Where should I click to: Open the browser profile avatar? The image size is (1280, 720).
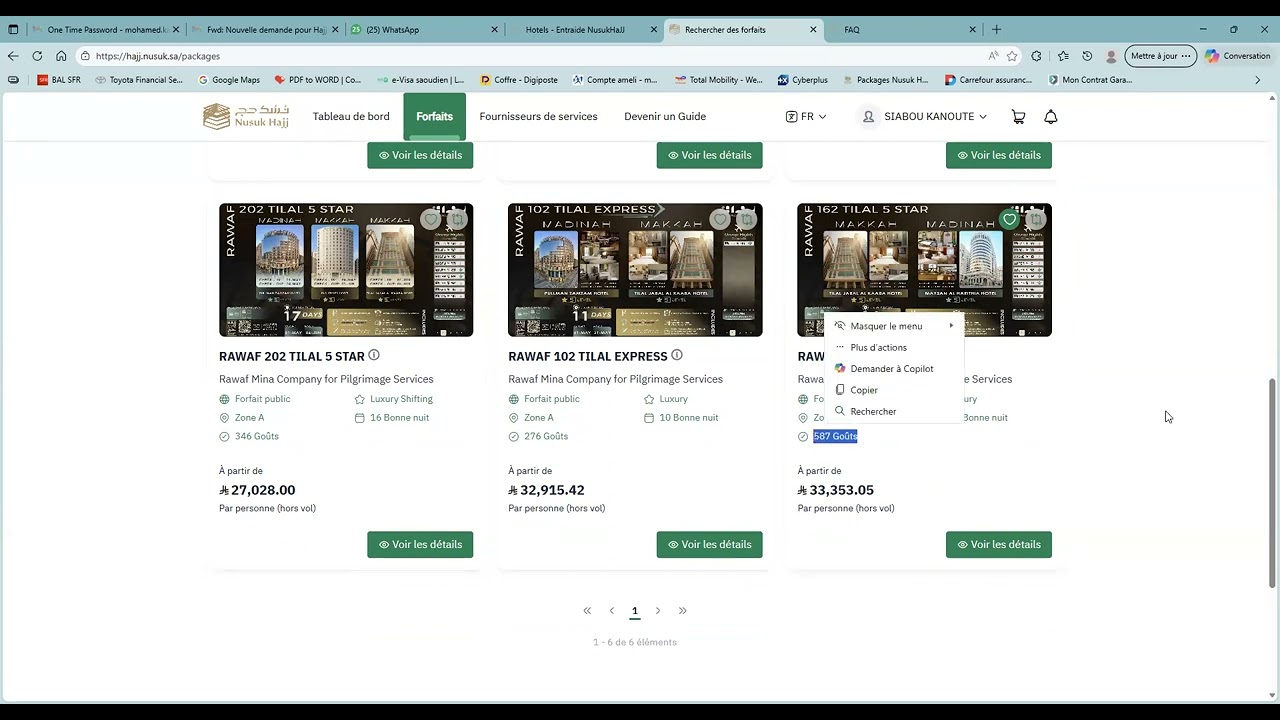pos(1111,56)
